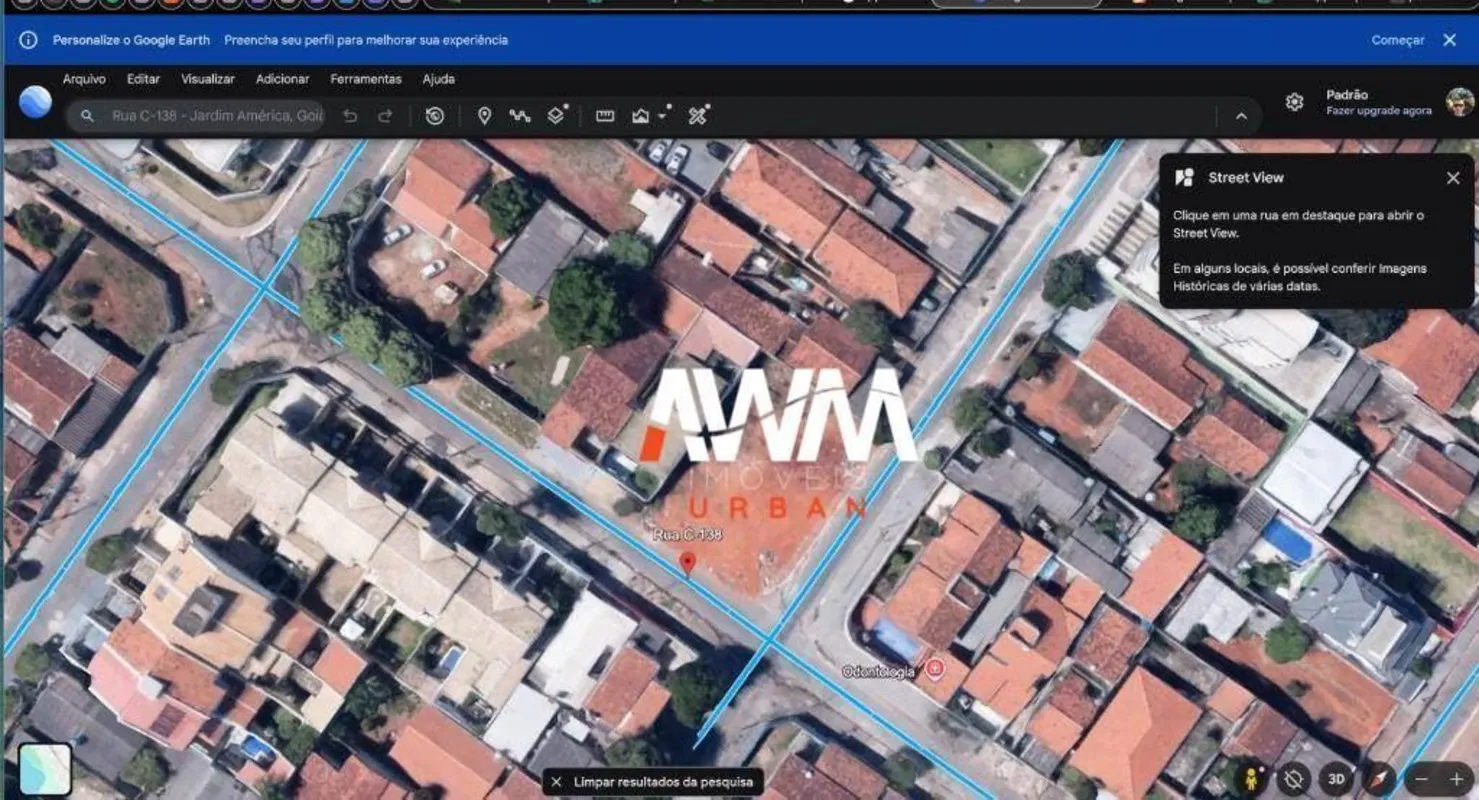Toggle the crossed-out location target button
Viewport: 1479px width, 800px height.
pyautogui.click(x=1293, y=779)
